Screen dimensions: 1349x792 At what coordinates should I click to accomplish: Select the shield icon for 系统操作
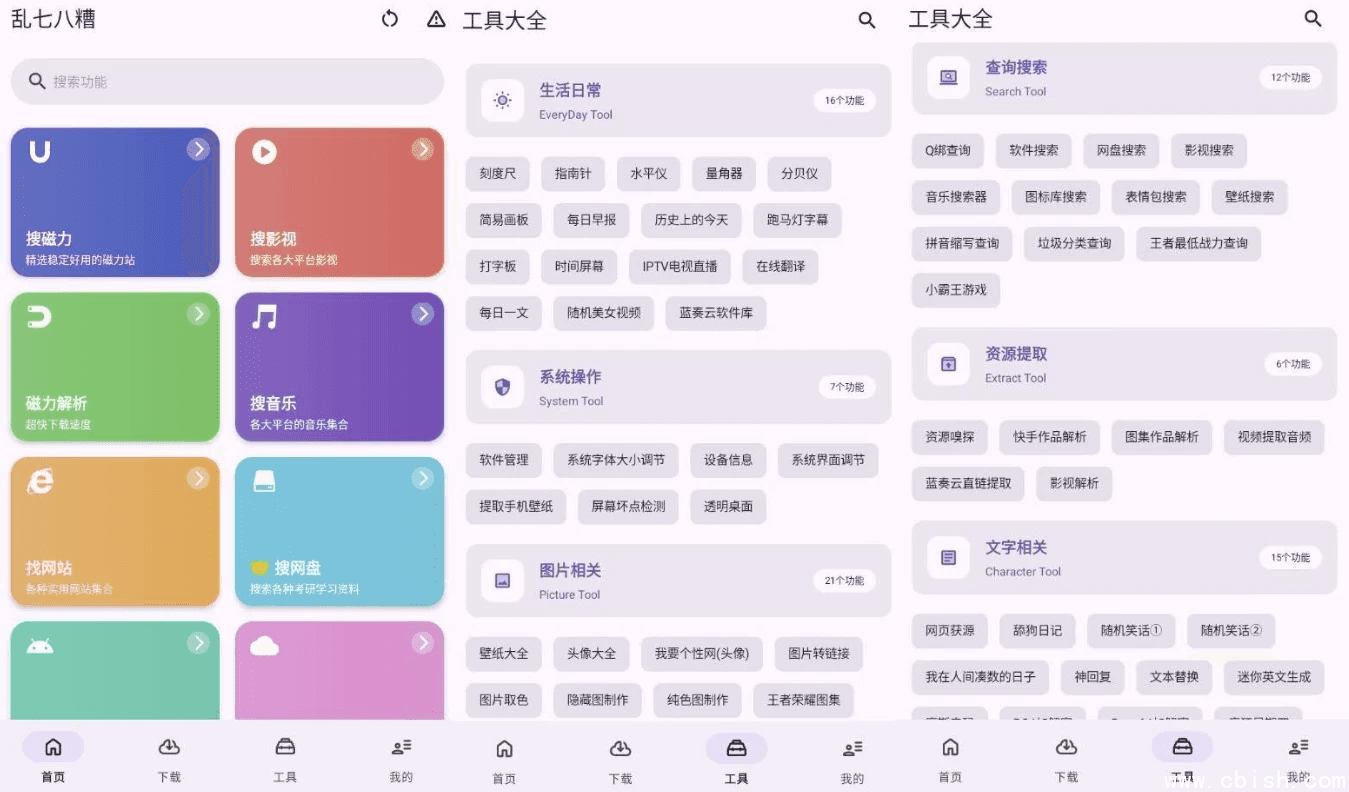pos(502,387)
